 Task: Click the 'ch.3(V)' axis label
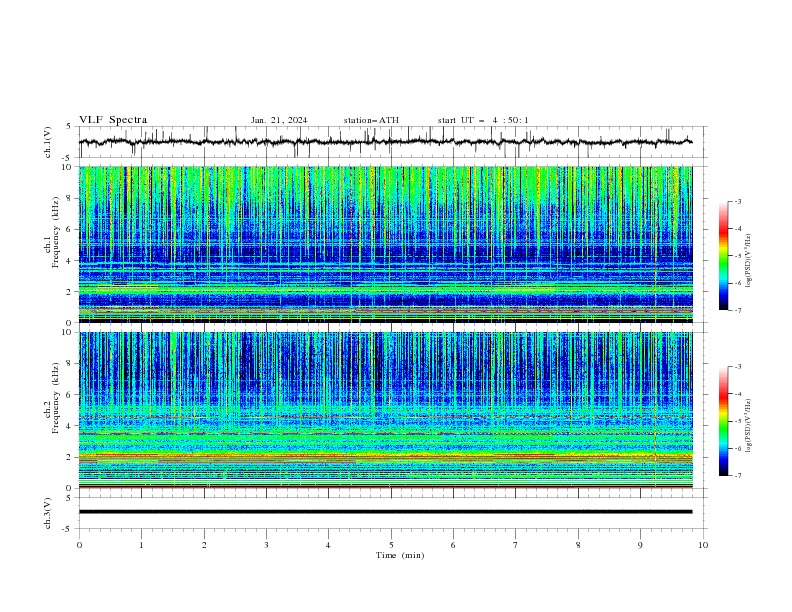[48, 513]
